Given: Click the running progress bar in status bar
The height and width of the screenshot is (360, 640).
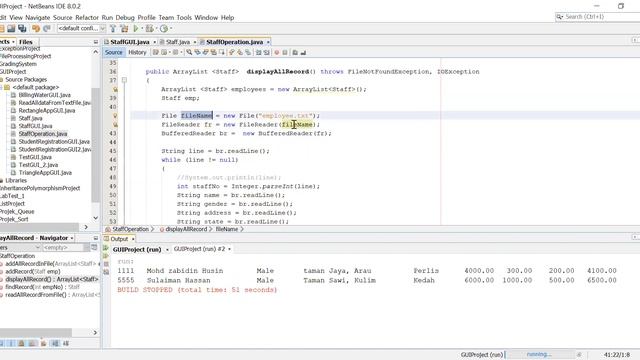Looking at the screenshot, I should (539, 355).
